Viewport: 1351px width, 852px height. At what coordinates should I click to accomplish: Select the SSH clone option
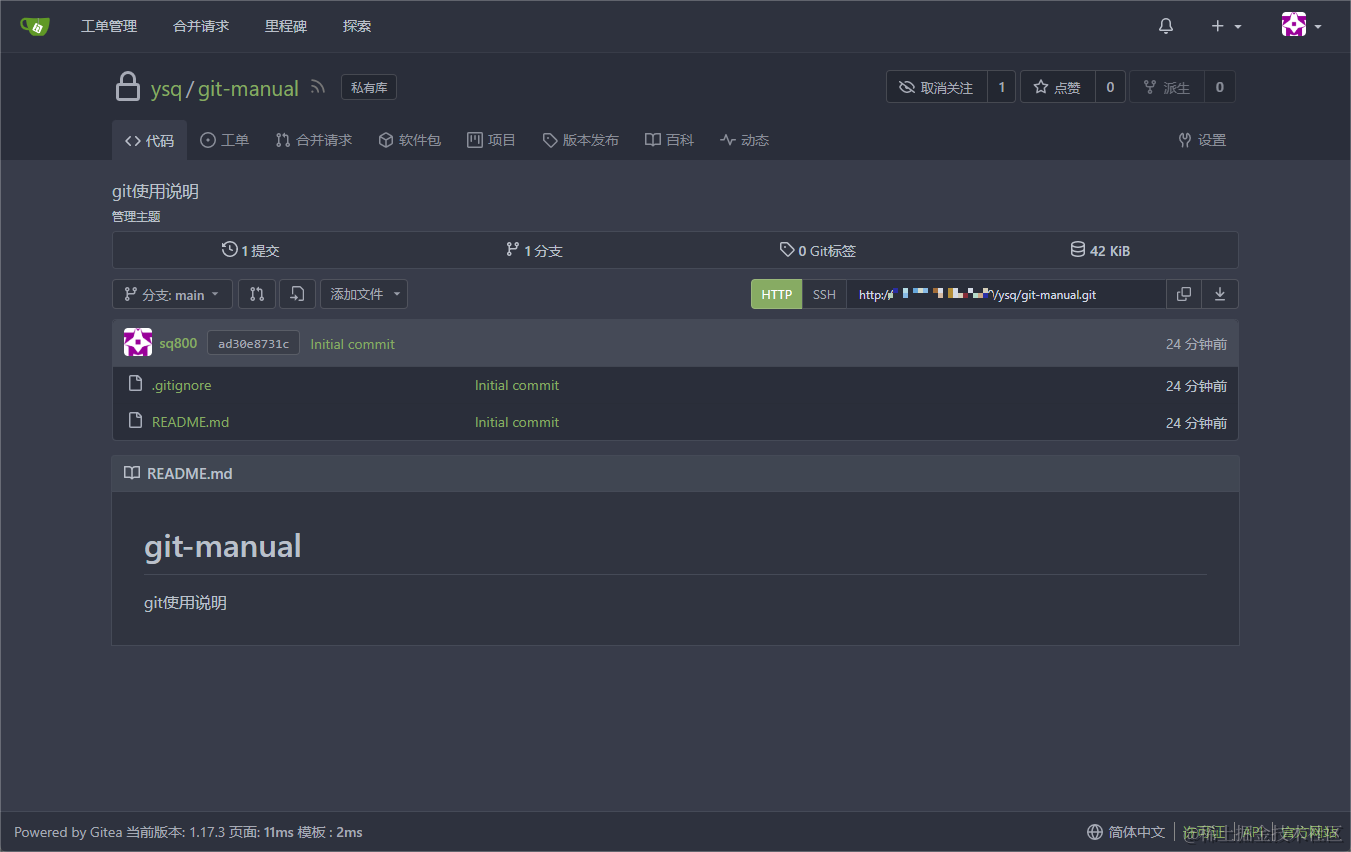(824, 294)
